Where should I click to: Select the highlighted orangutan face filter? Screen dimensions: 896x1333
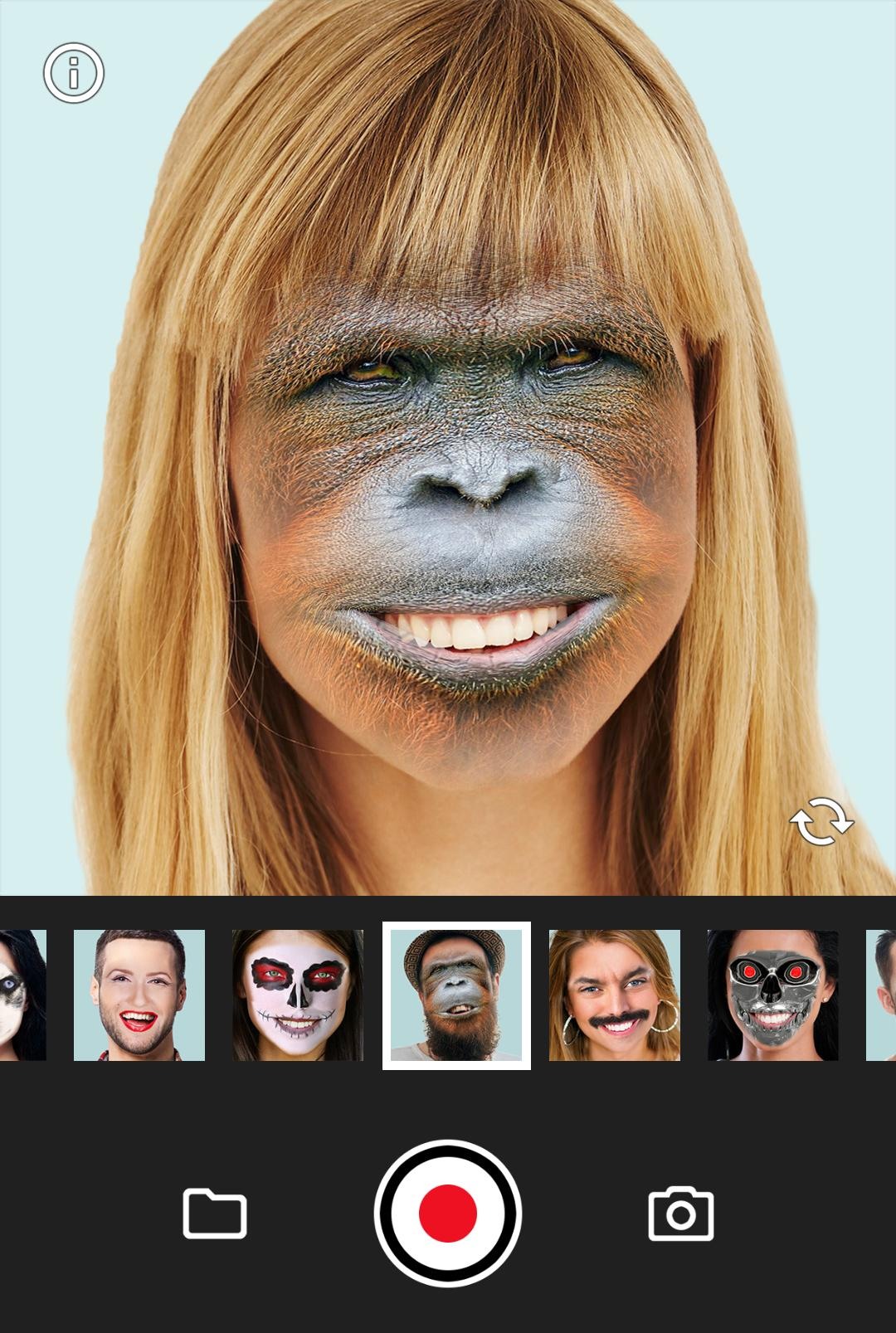point(456,995)
